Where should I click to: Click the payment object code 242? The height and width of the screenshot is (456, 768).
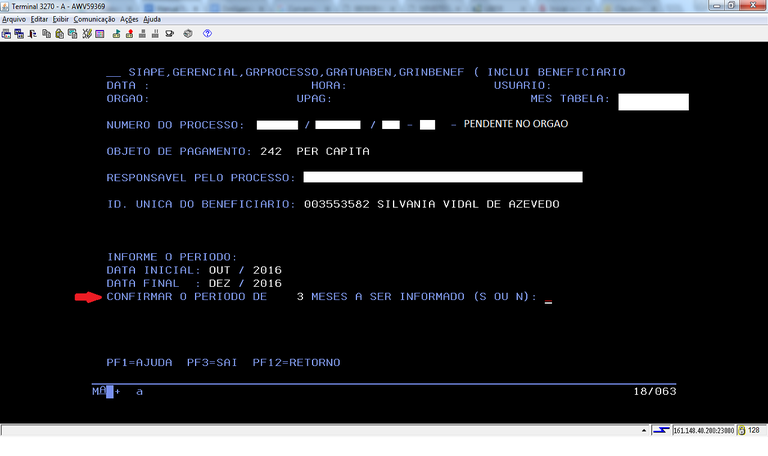pos(271,151)
